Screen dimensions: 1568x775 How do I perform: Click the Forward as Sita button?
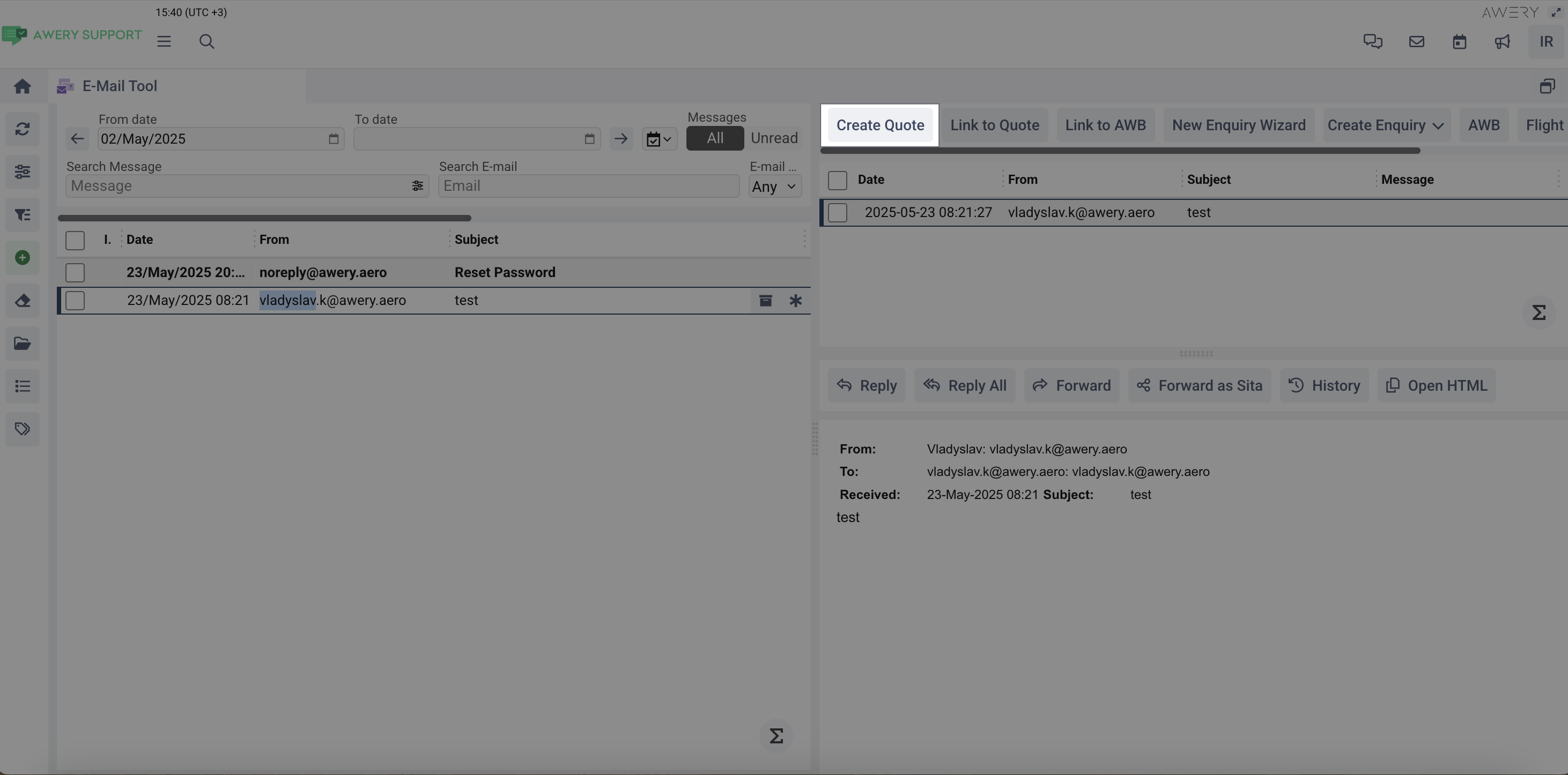pos(1199,386)
